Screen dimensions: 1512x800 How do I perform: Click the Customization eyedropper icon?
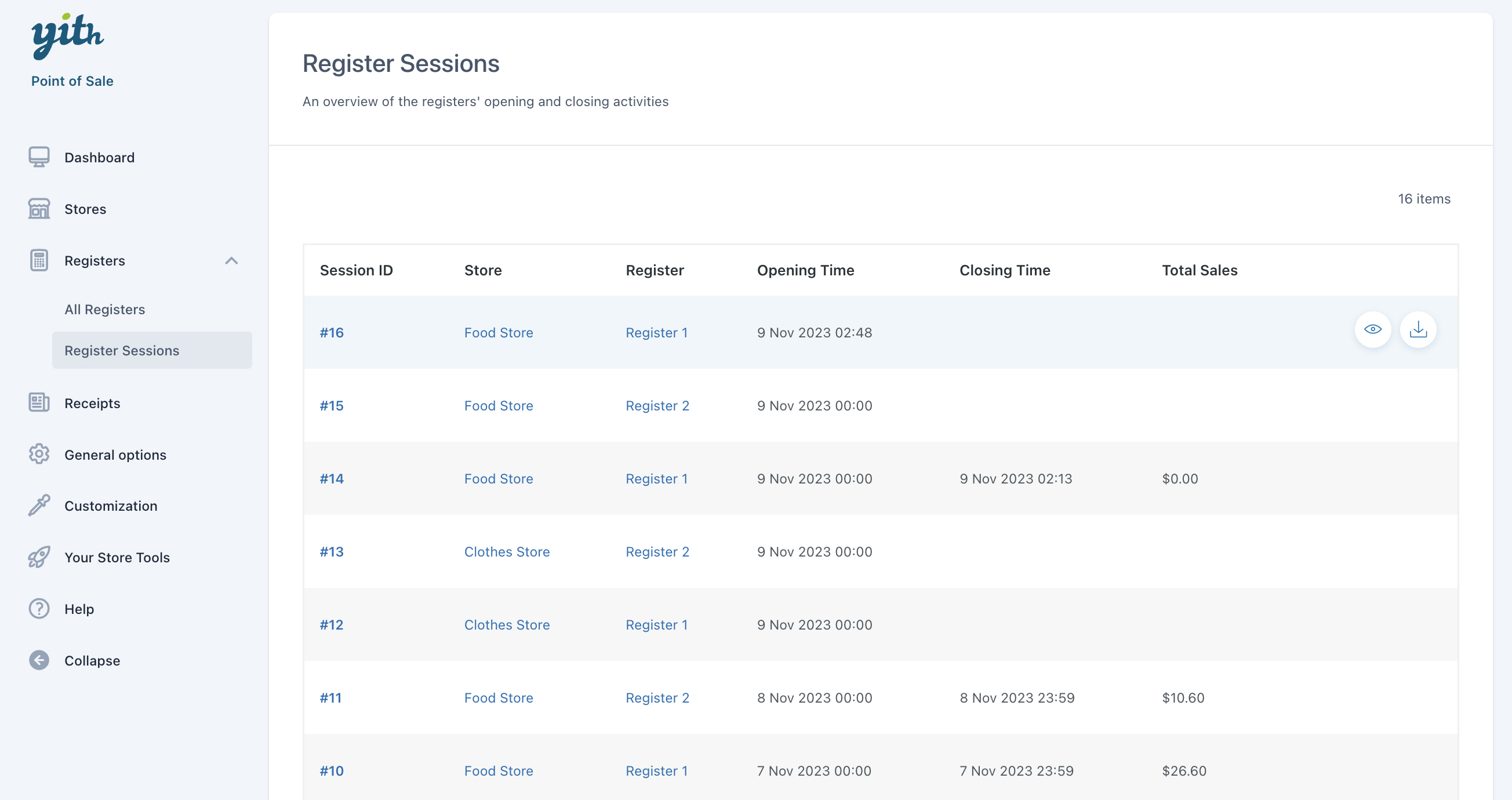pyautogui.click(x=39, y=506)
